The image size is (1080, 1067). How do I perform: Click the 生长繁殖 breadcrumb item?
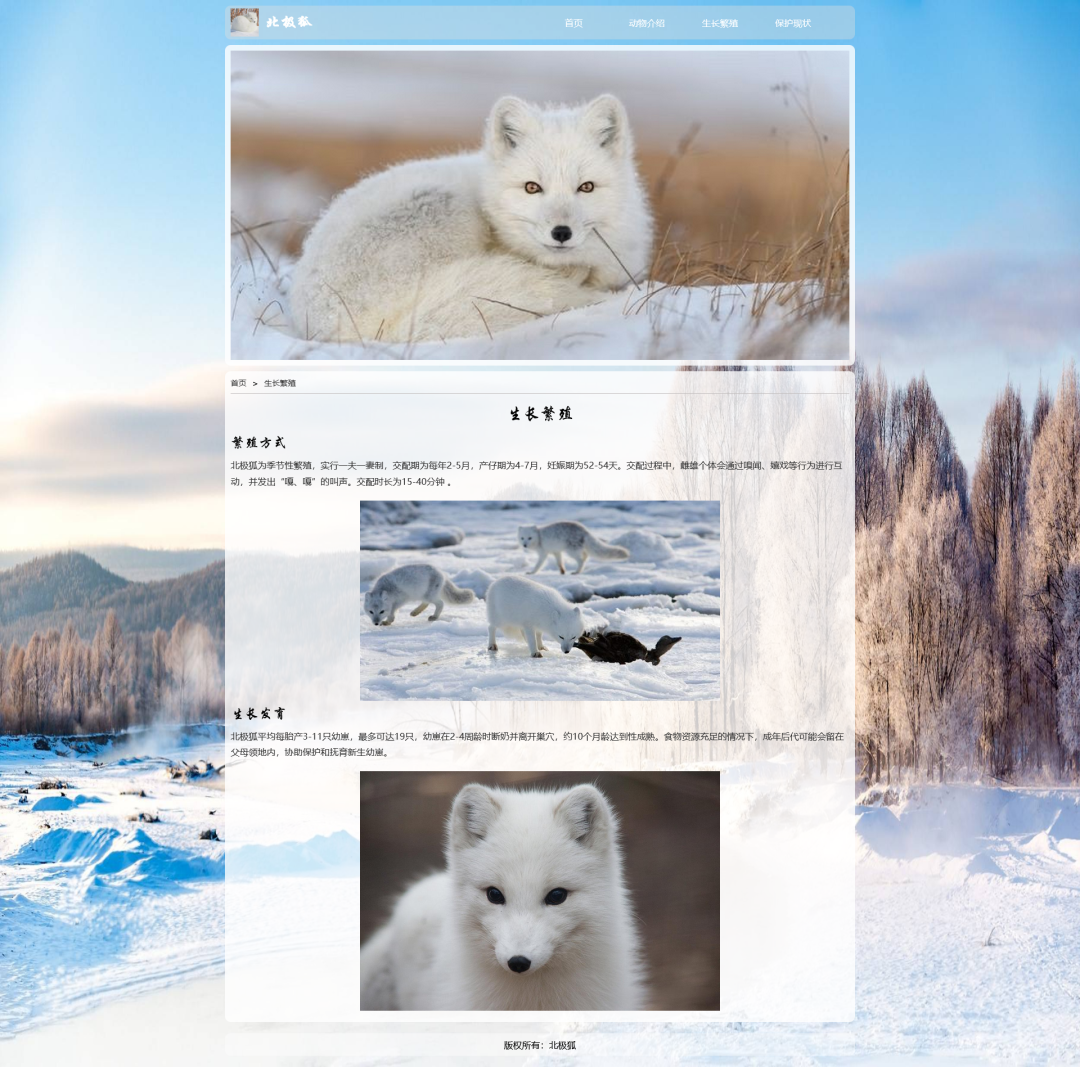pos(280,383)
